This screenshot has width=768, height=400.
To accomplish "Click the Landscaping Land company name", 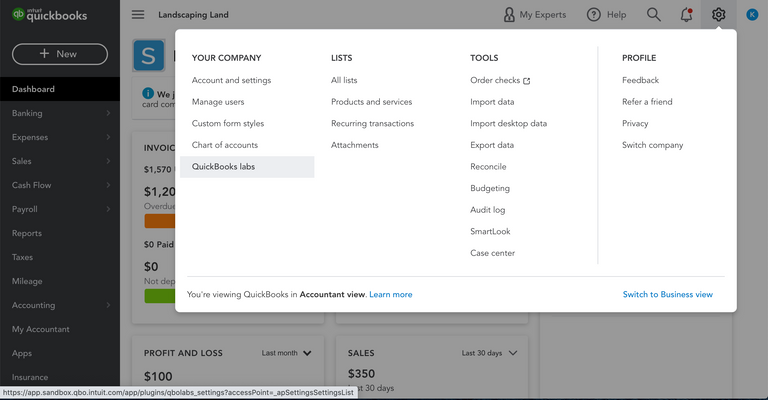I will tap(193, 15).
